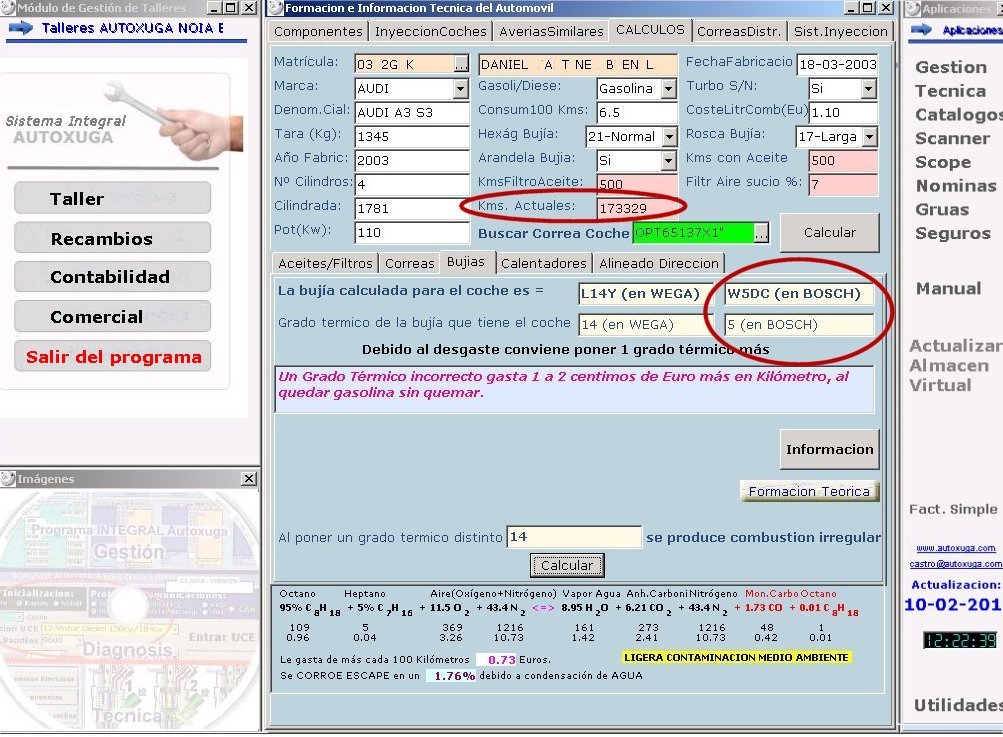
Task: Open the Contabilidad module
Action: [113, 276]
